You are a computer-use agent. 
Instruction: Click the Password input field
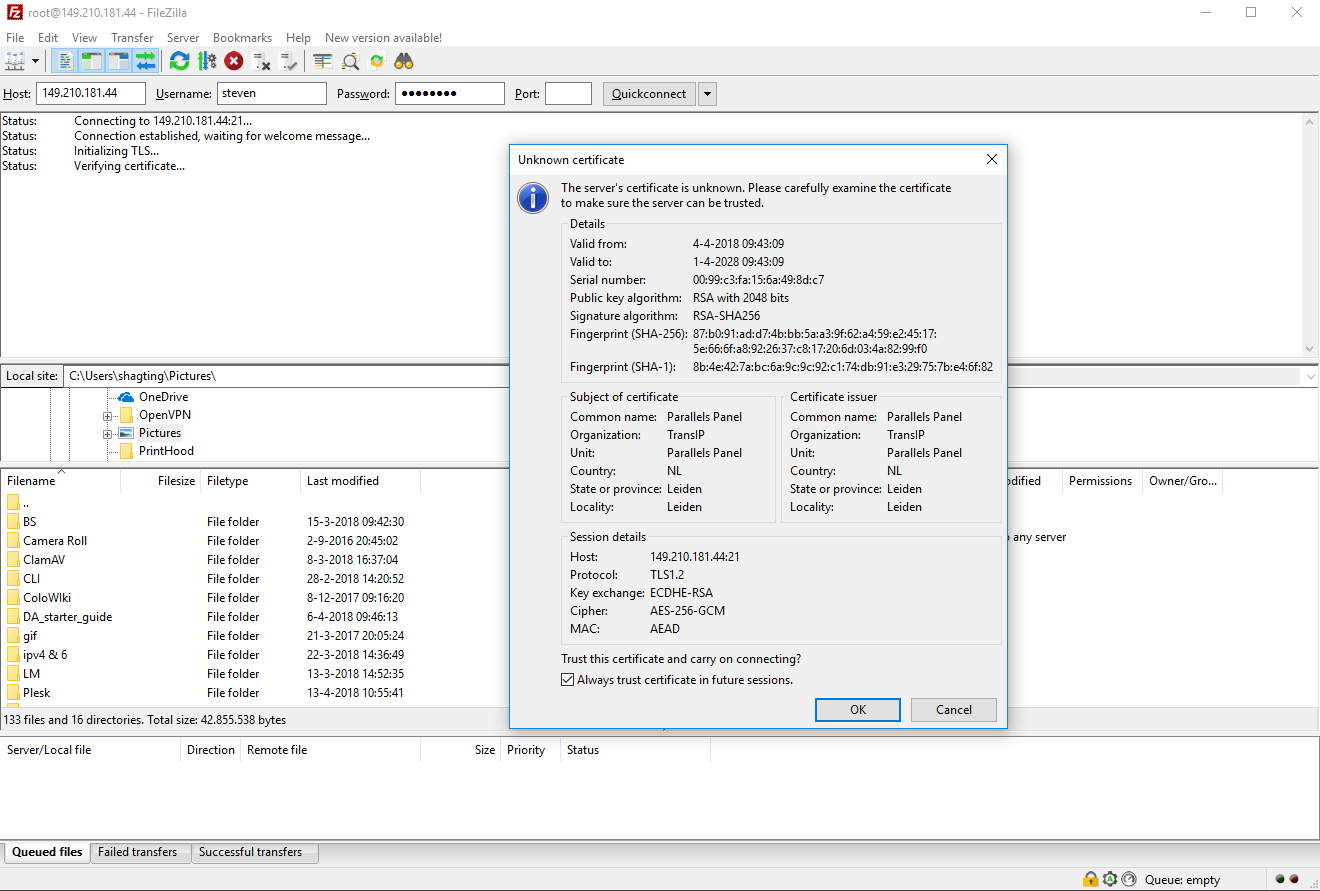coord(450,93)
